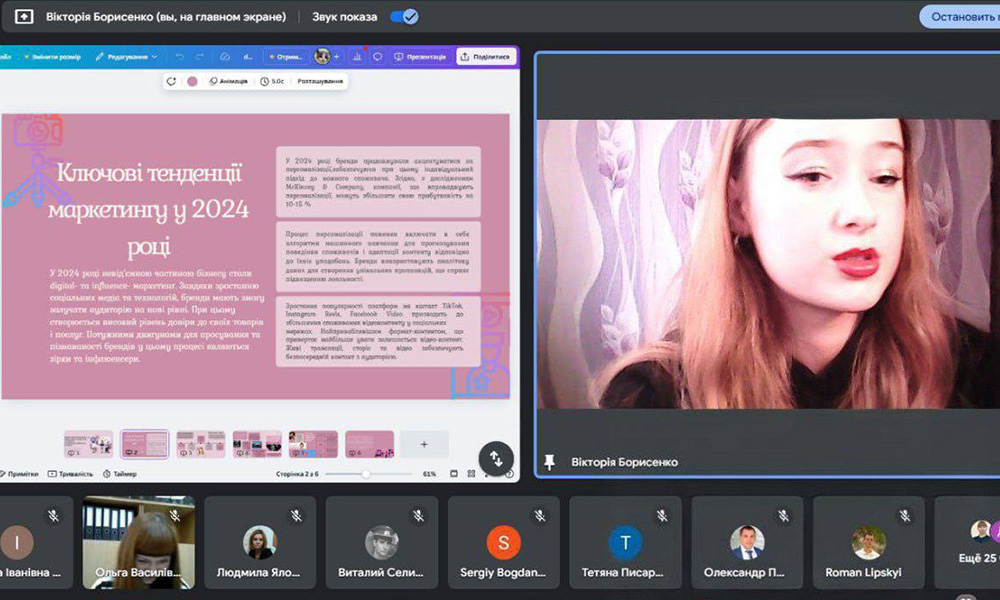Click the undo arrow in Canva toolbar
Screen dimensions: 1000x600
179,57
